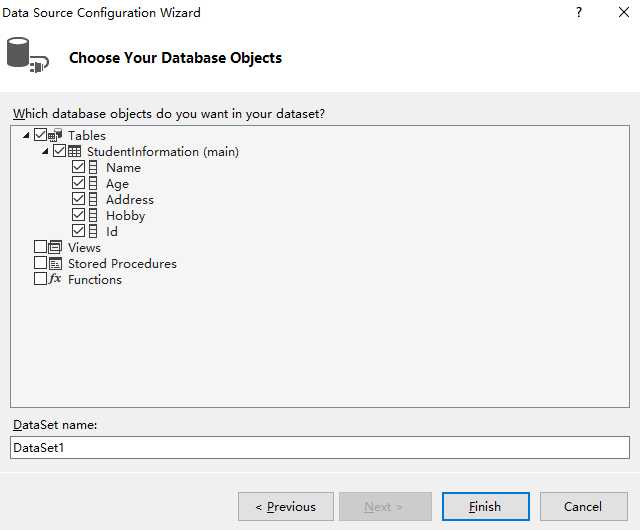Select the Functions label in tree
The width and height of the screenshot is (640, 530).
95,280
